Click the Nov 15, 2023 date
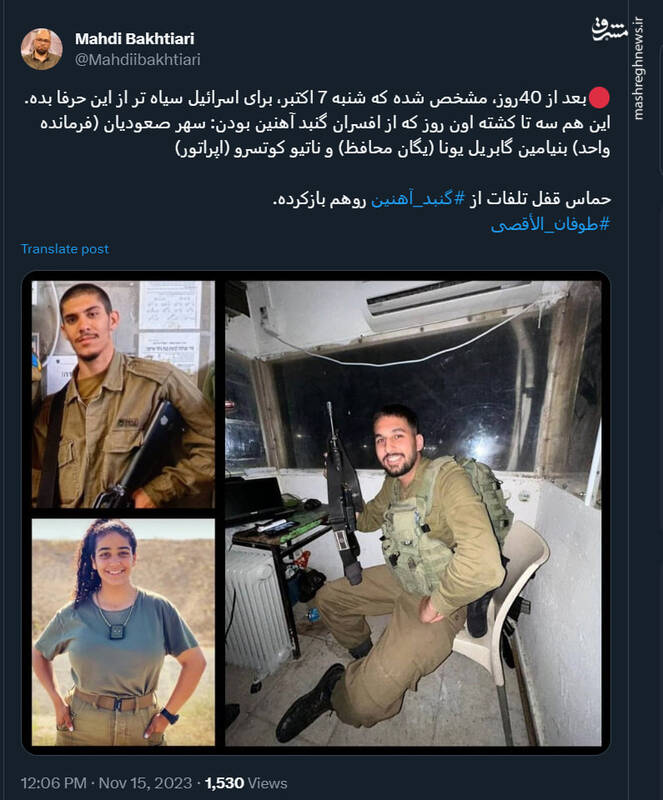Viewport: 663px width, 800px height. 145,783
